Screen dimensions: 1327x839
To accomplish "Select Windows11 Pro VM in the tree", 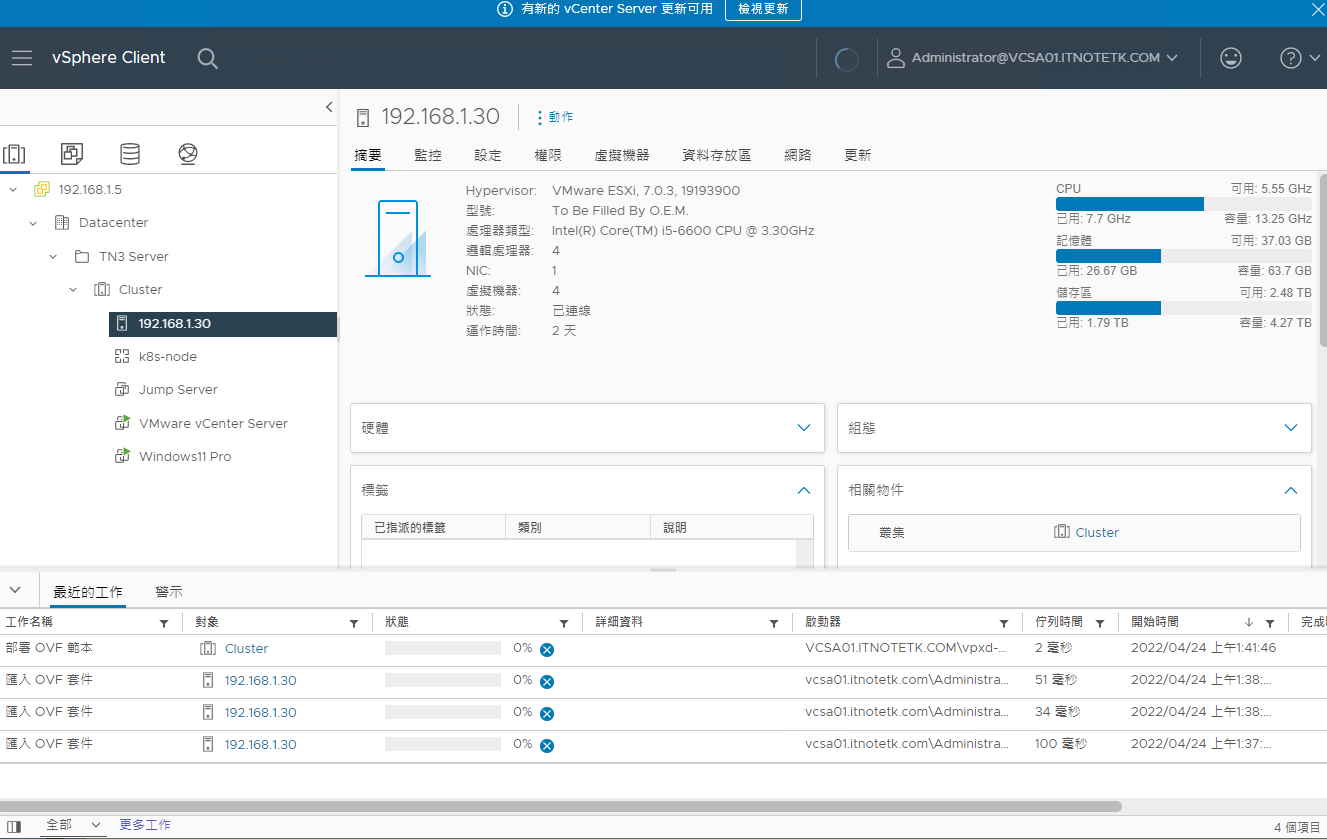I will pos(184,457).
